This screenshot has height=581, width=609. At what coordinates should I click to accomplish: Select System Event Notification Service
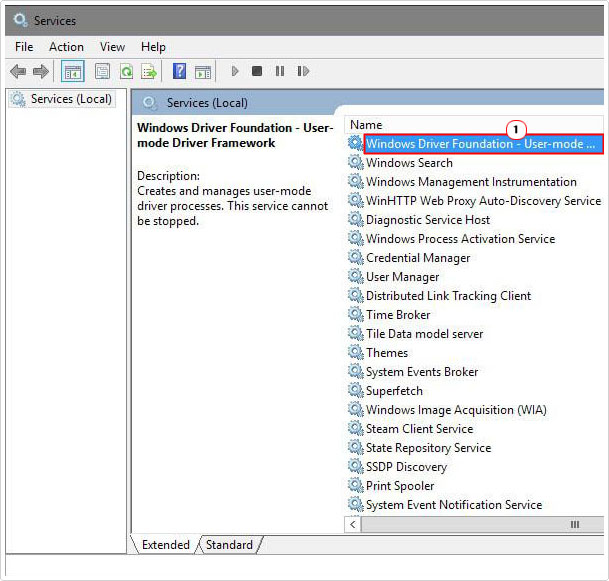(x=454, y=505)
